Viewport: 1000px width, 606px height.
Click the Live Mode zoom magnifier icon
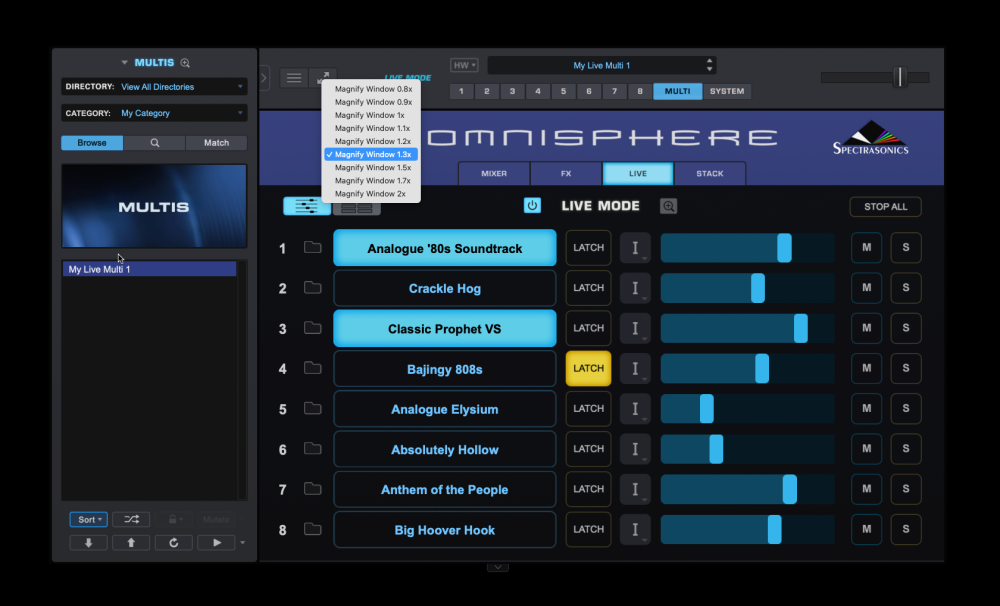[668, 206]
